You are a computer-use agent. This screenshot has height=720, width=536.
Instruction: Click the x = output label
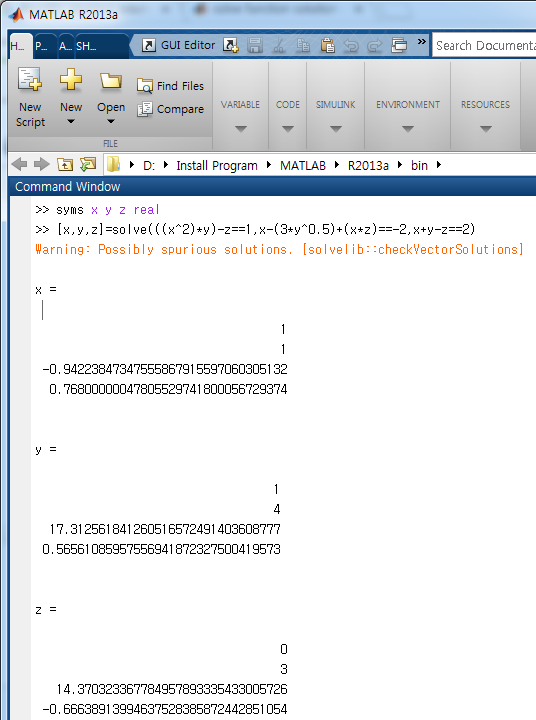click(x=46, y=290)
